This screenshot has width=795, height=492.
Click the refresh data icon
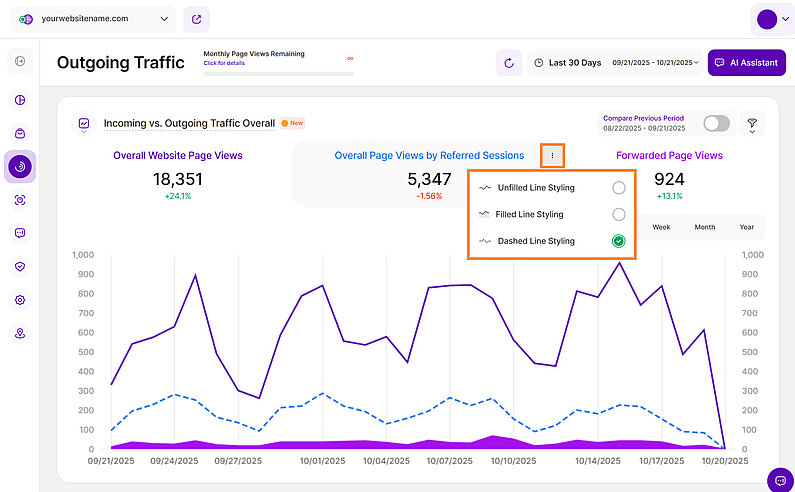tap(509, 63)
